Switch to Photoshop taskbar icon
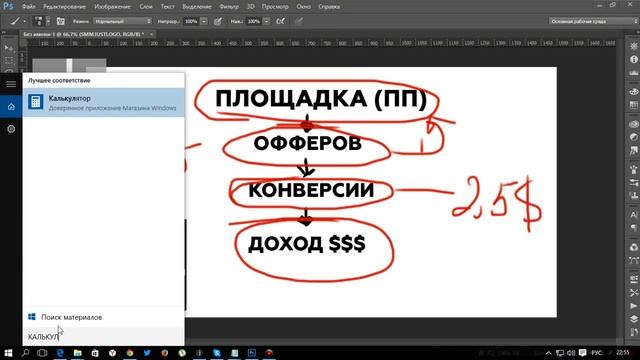The height and width of the screenshot is (360, 640). 252,353
